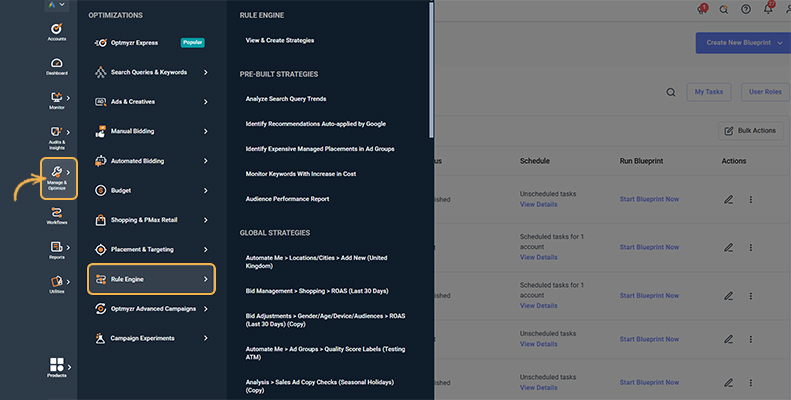The image size is (791, 400).
Task: Click the Rule Engine menu scrollbar
Action: (431, 70)
